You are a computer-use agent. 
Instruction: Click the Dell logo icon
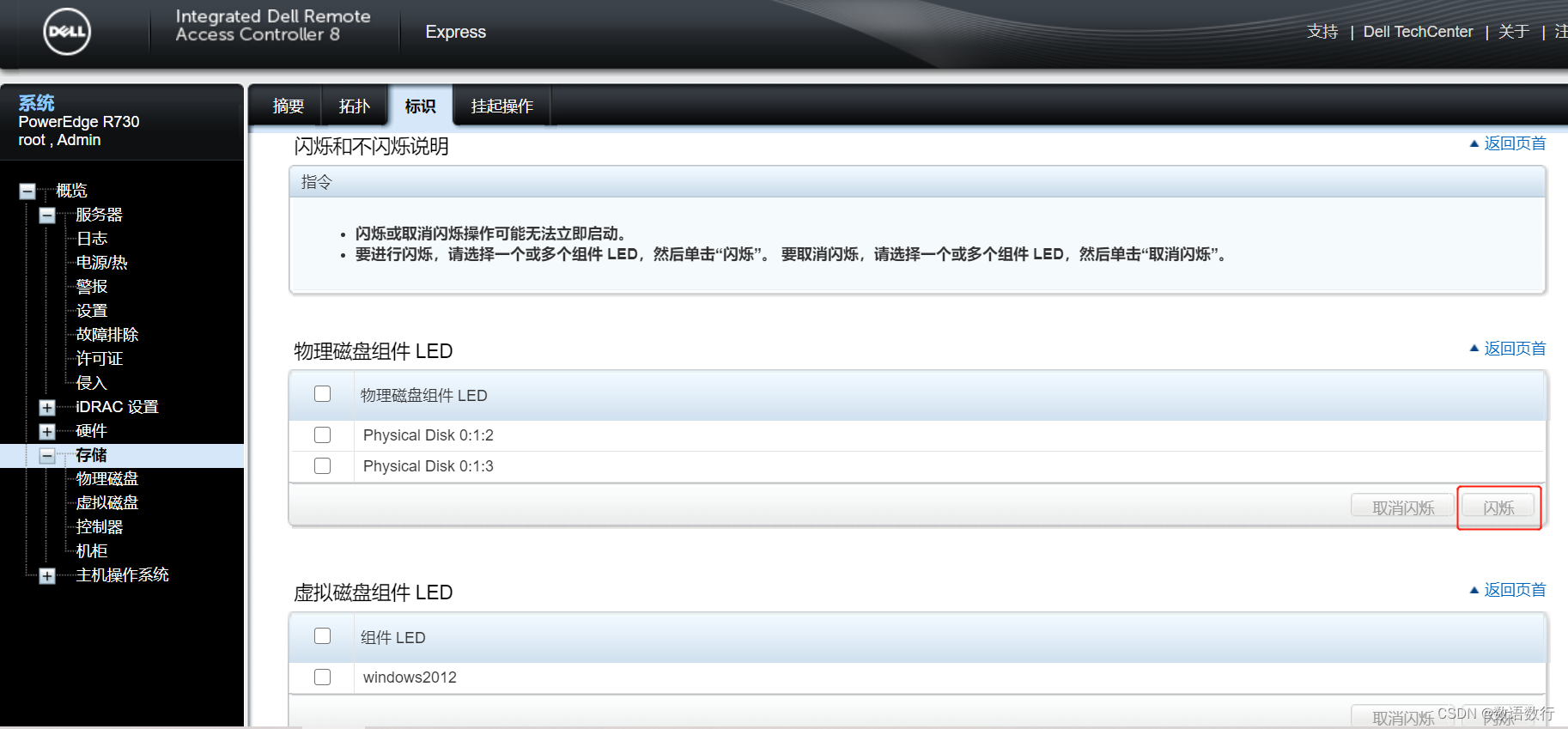tap(67, 32)
